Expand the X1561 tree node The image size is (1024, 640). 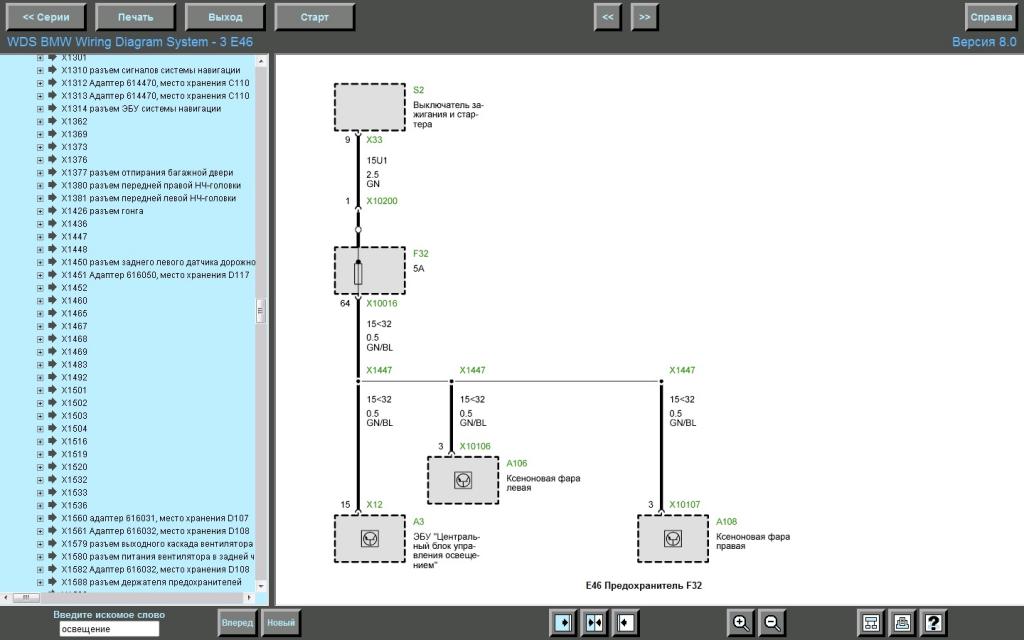pos(40,531)
